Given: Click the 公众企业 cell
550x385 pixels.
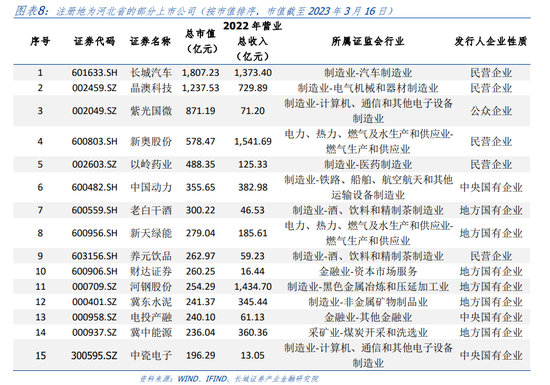Looking at the screenshot, I should coord(491,111).
